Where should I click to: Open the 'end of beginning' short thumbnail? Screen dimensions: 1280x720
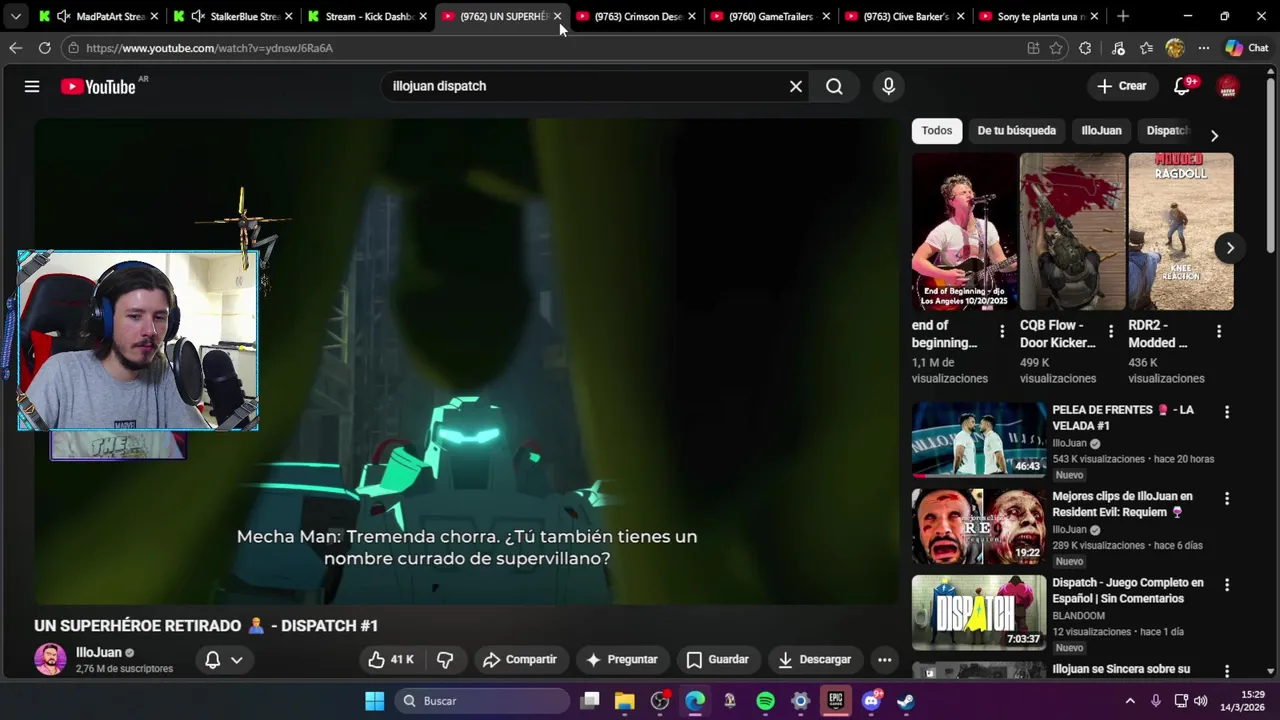[x=964, y=232]
